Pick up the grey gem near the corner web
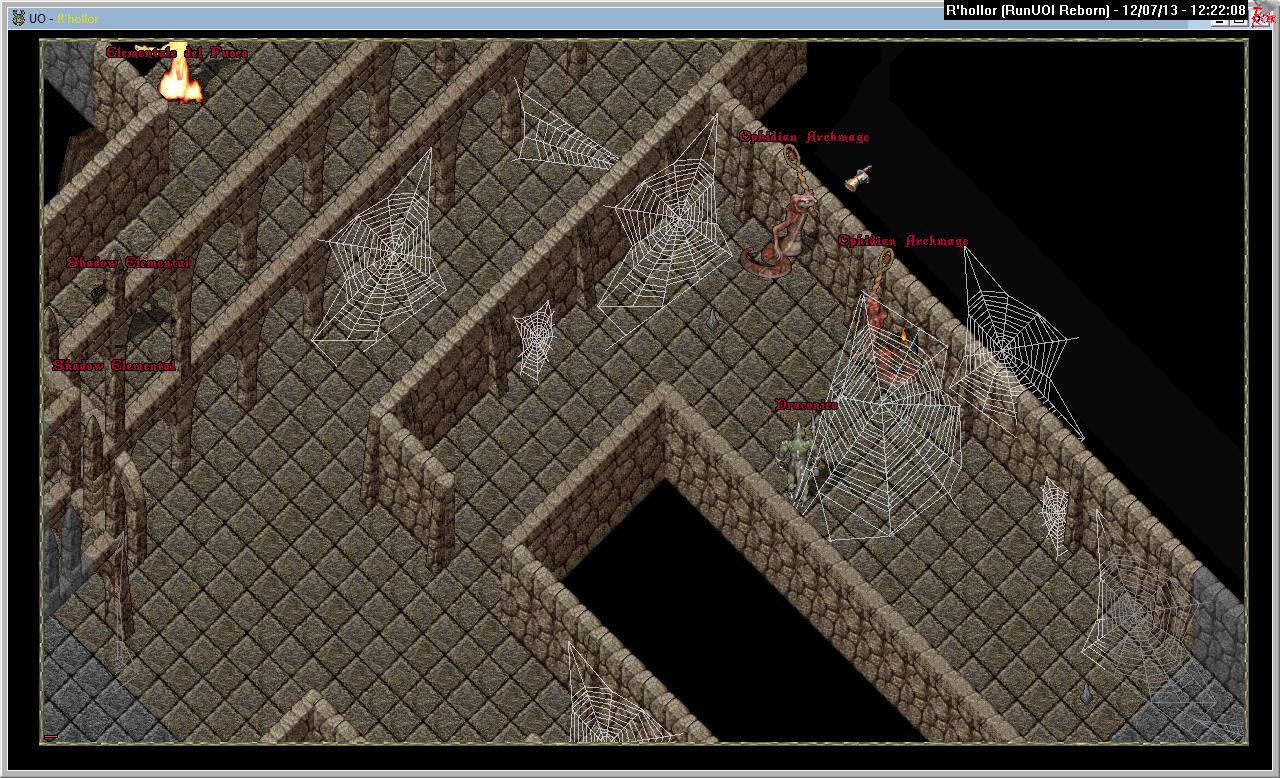 click(x=1087, y=693)
